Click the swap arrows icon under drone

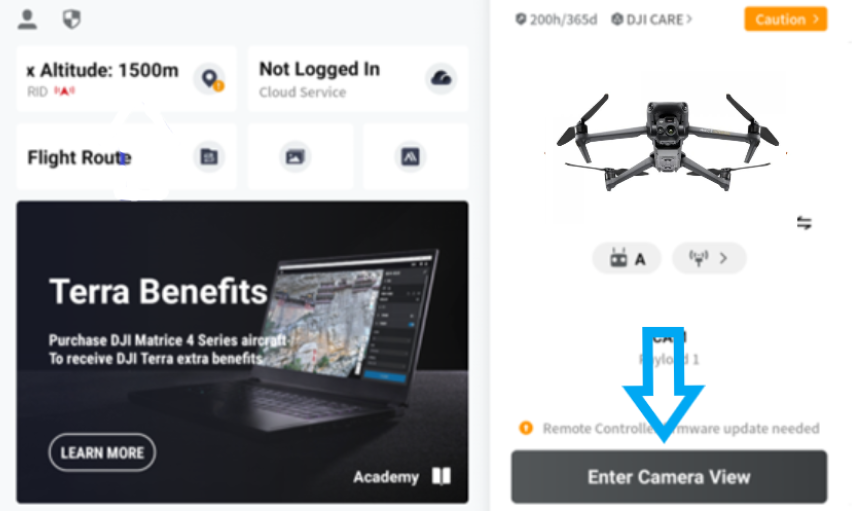804,223
